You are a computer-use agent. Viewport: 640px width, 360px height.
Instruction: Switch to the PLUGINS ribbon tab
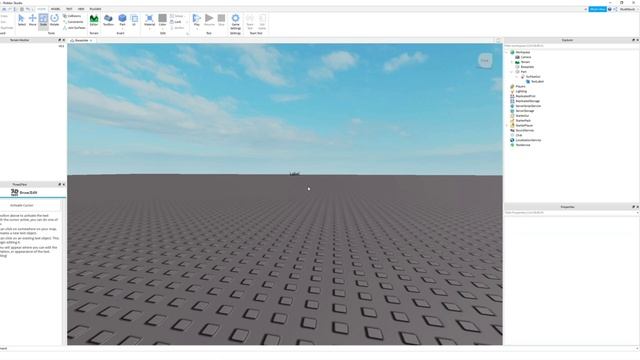pos(95,9)
